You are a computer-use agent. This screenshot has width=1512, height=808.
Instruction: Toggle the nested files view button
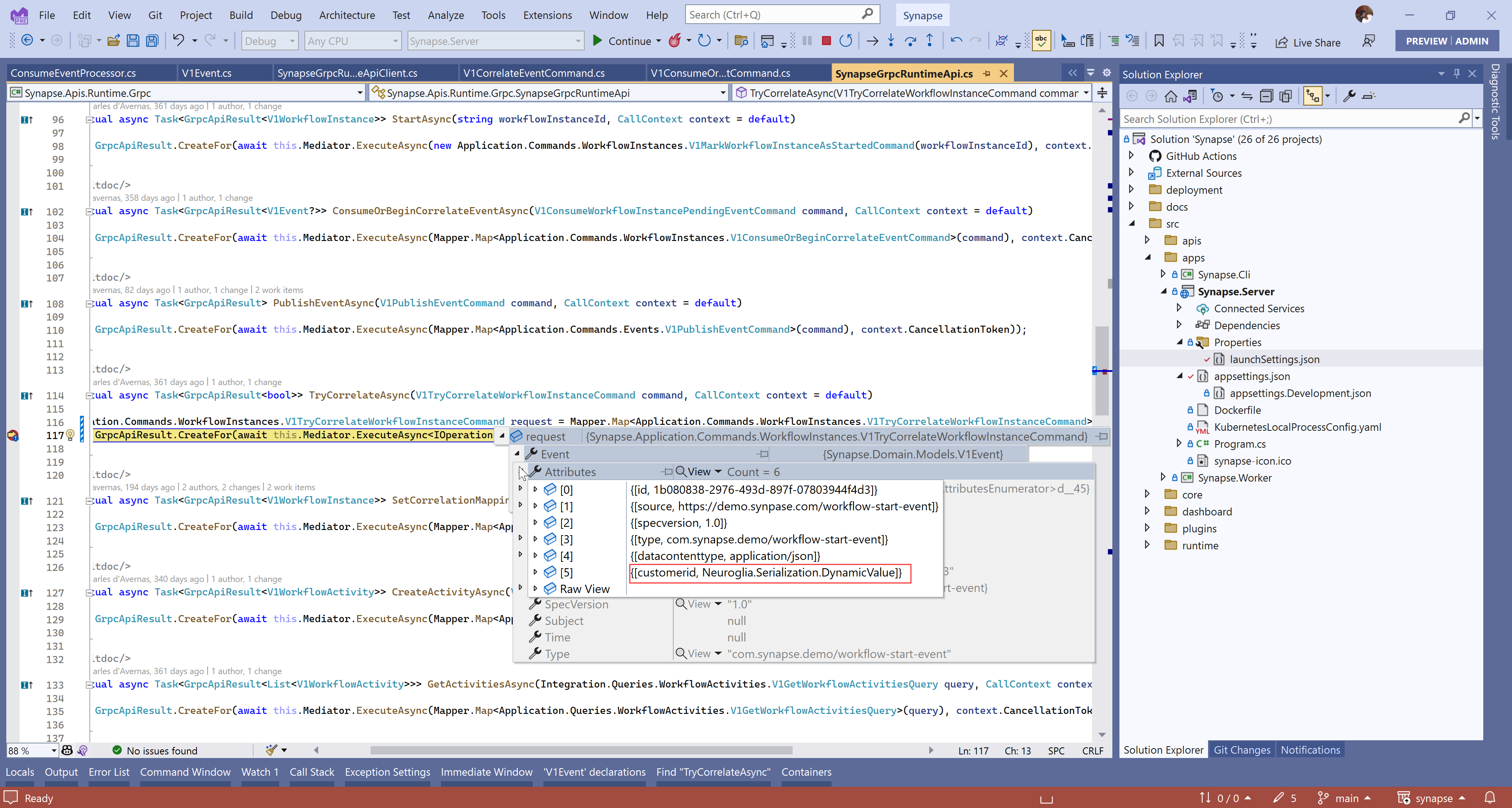1312,96
